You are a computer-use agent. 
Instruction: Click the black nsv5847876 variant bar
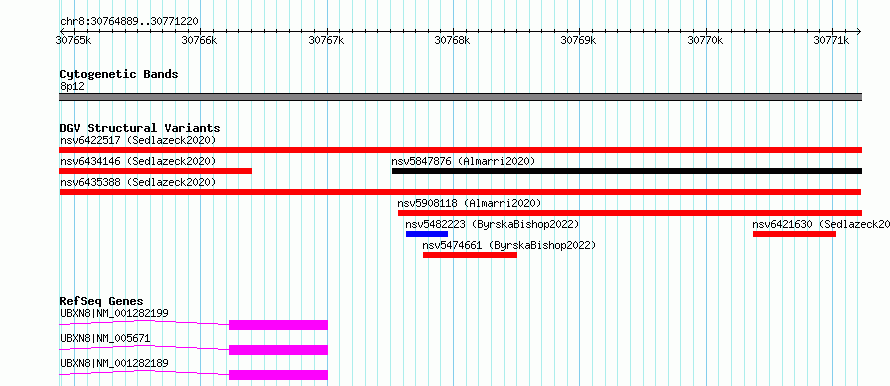pyautogui.click(x=627, y=171)
